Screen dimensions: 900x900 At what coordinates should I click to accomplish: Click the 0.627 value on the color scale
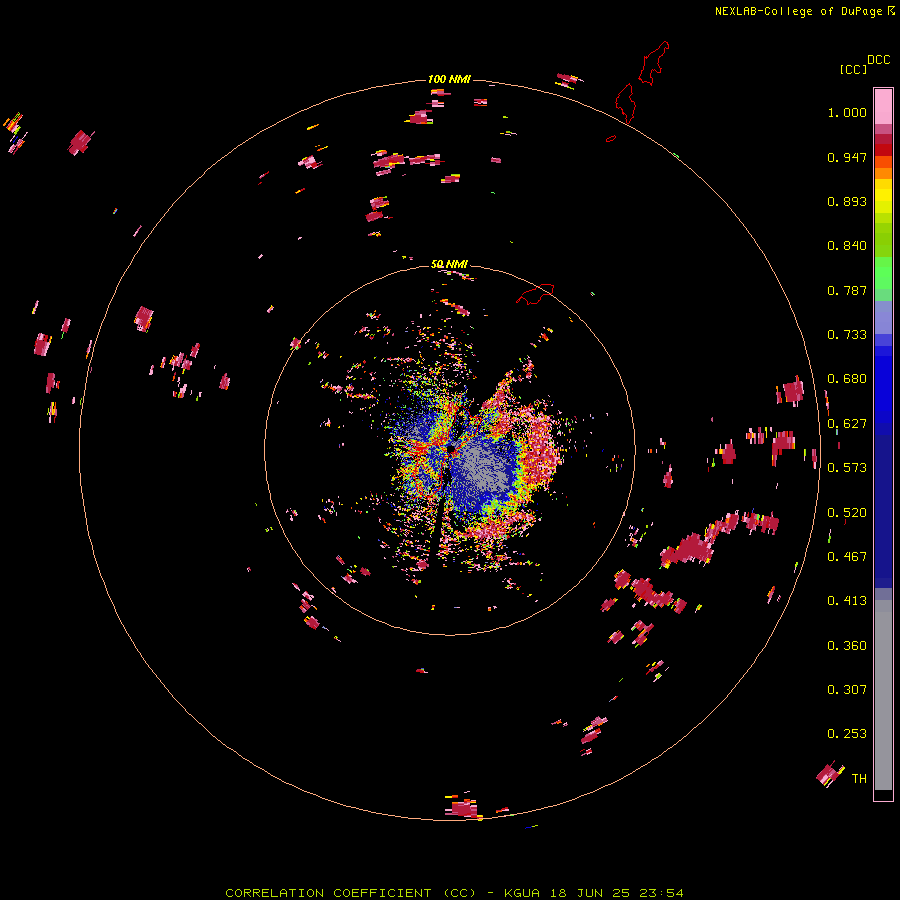tap(847, 424)
